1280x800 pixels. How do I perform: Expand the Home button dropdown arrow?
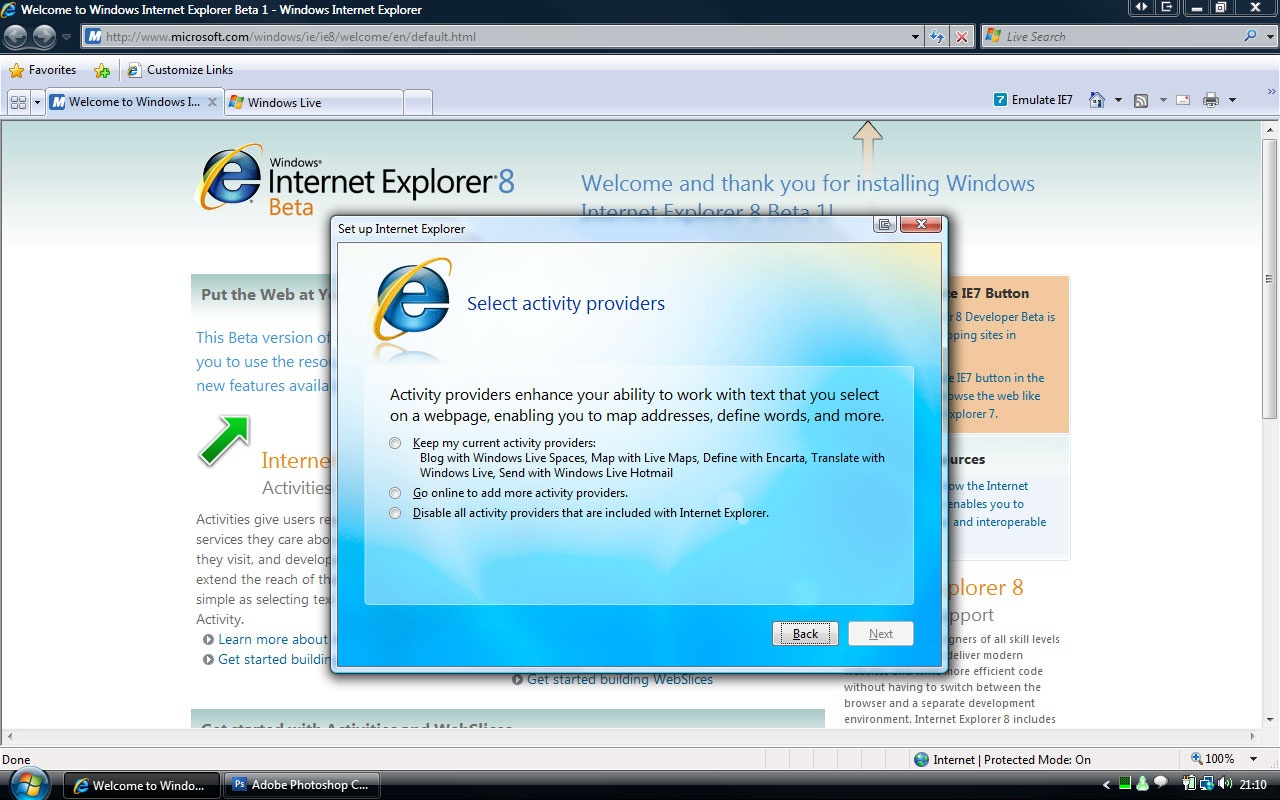click(x=1118, y=100)
